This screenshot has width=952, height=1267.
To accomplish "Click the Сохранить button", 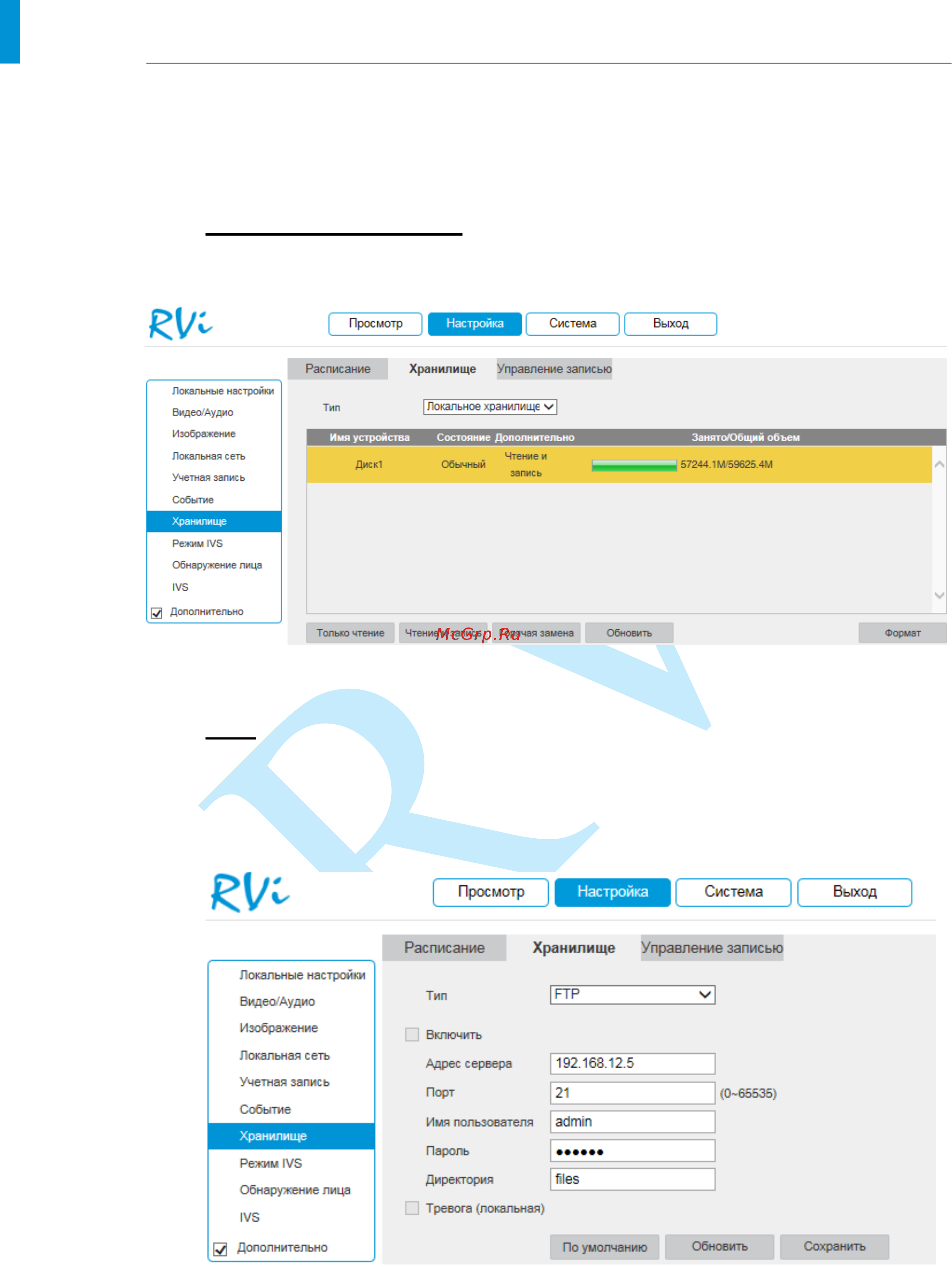I will [834, 1248].
